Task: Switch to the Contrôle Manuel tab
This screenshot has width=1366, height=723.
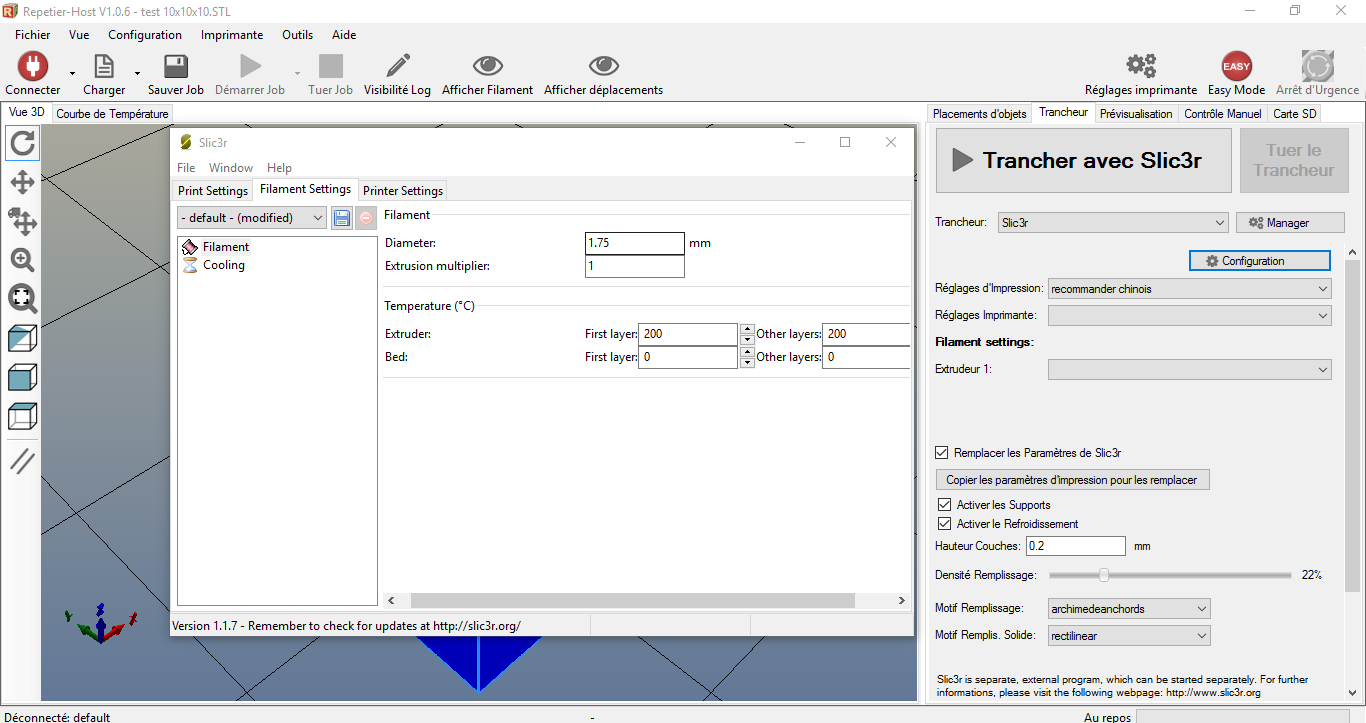Action: (1223, 114)
